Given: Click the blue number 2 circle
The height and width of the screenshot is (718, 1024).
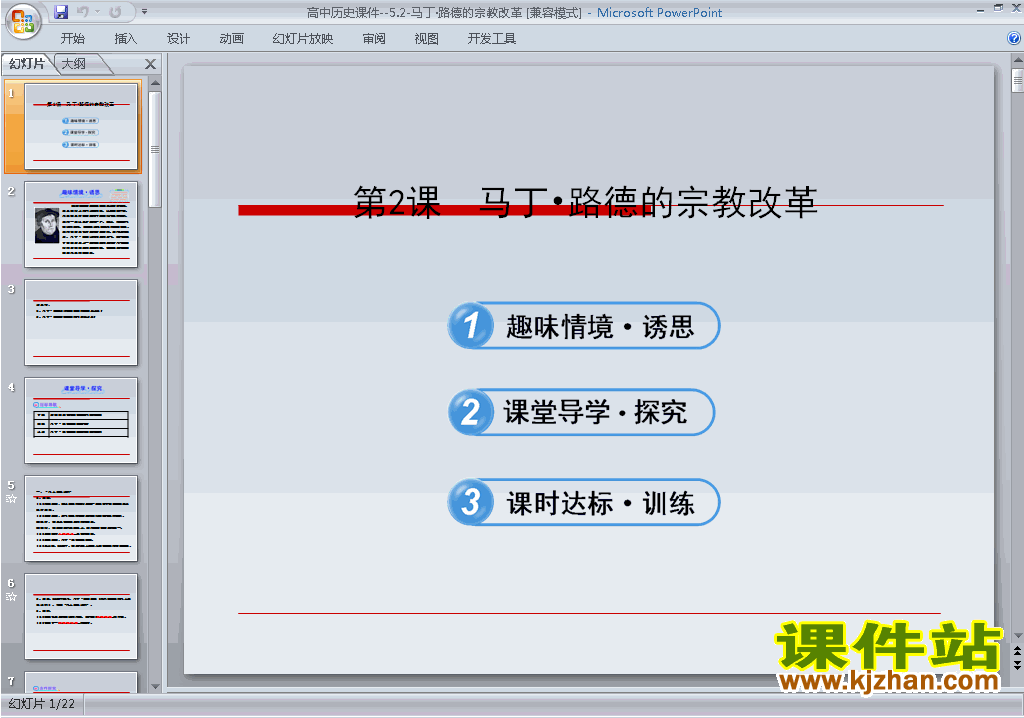Looking at the screenshot, I should click(x=471, y=412).
